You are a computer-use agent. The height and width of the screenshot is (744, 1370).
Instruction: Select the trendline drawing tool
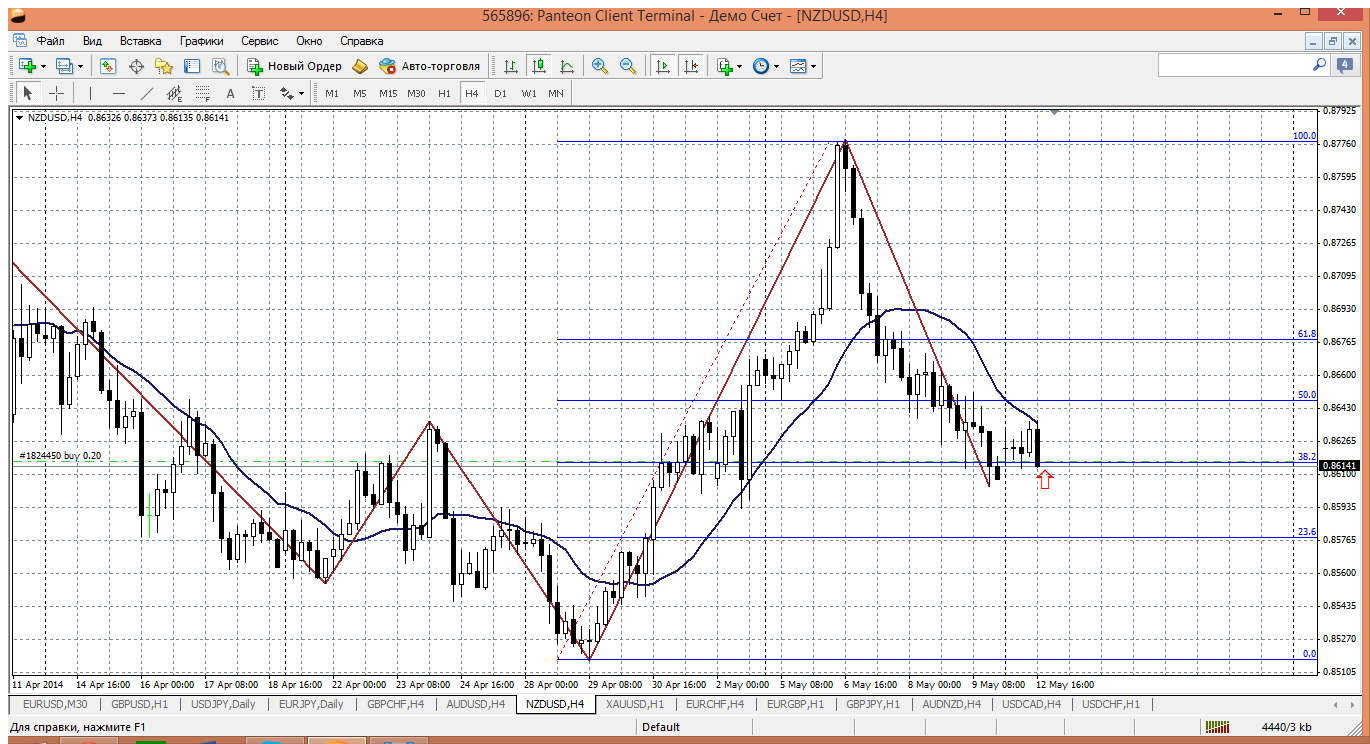point(147,93)
